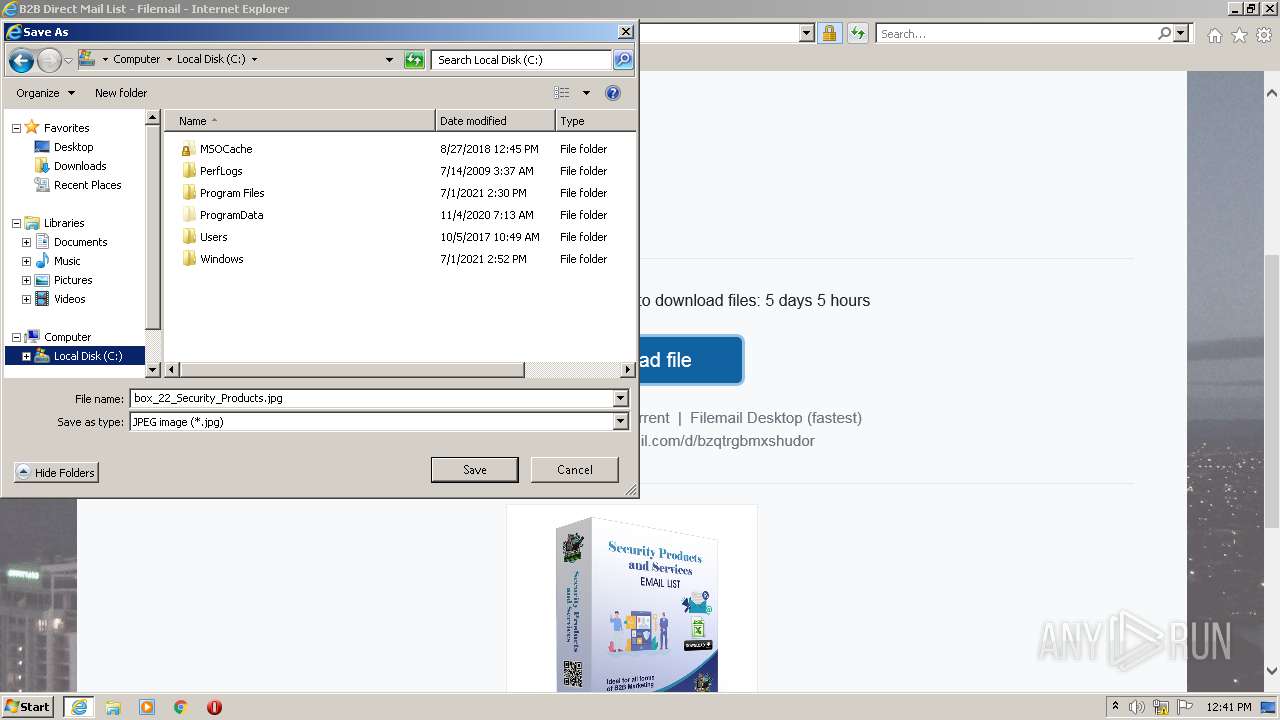
Task: Click Hide Folders button
Action: [x=56, y=473]
